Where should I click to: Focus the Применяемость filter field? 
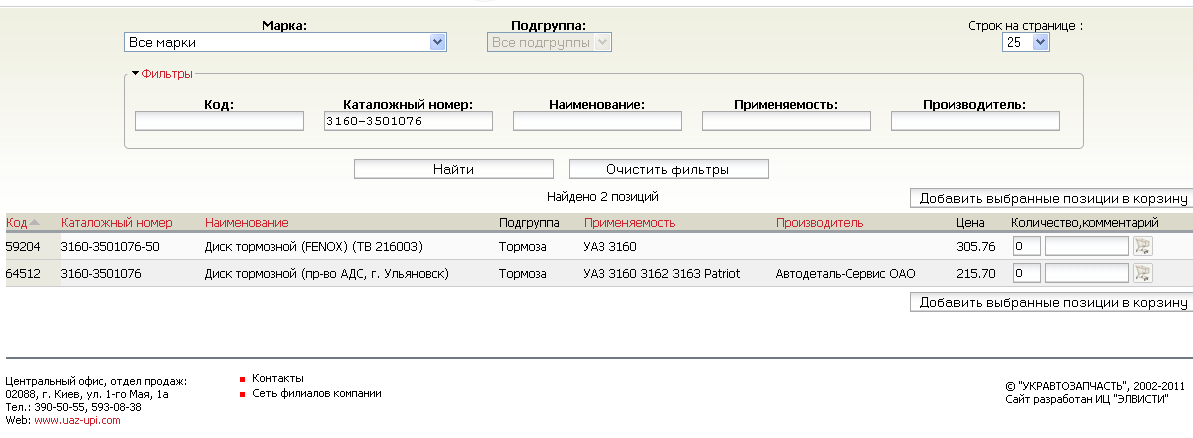786,121
